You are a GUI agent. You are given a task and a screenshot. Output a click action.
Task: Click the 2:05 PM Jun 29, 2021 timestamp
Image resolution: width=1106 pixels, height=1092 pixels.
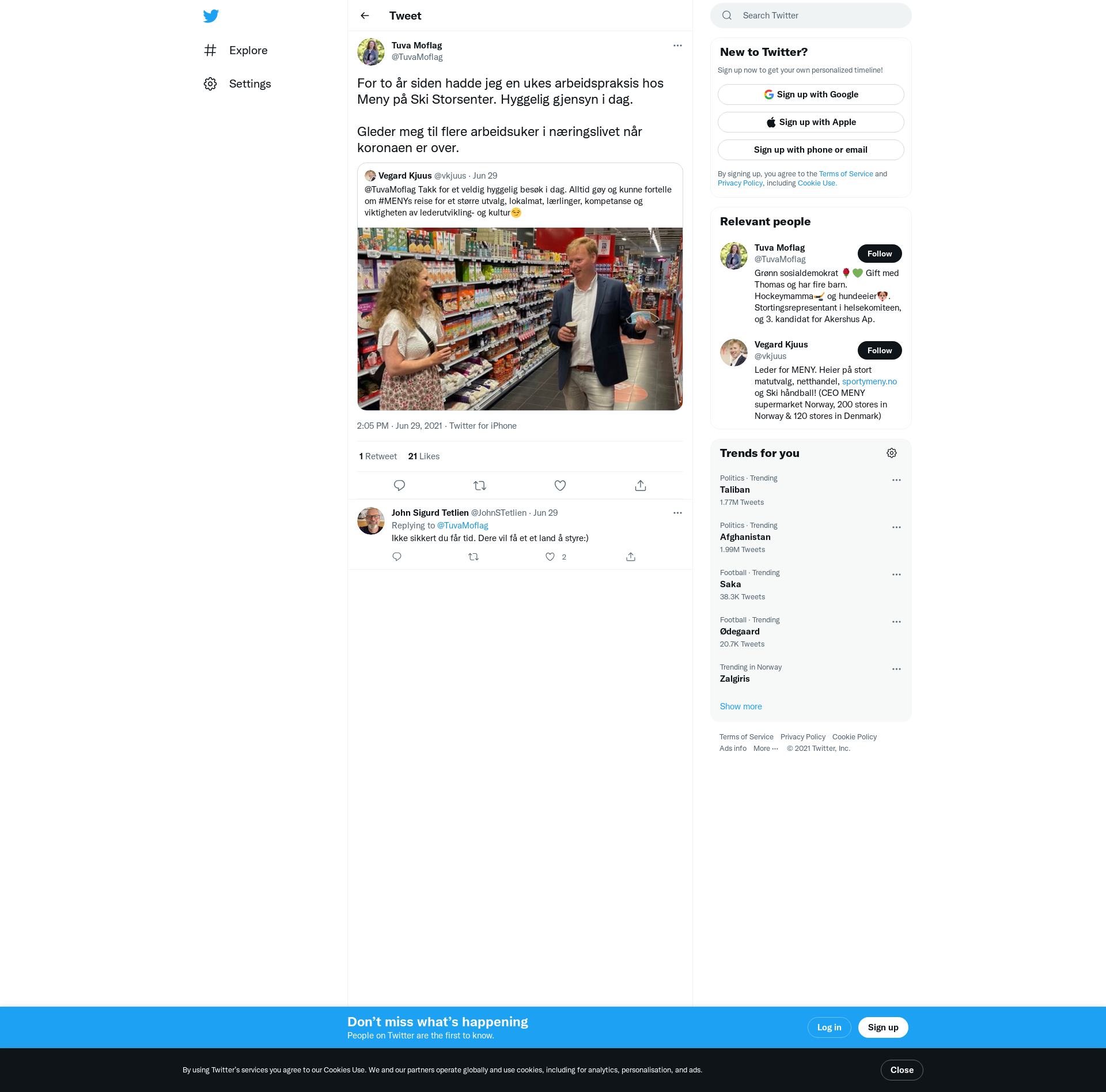[400, 426]
